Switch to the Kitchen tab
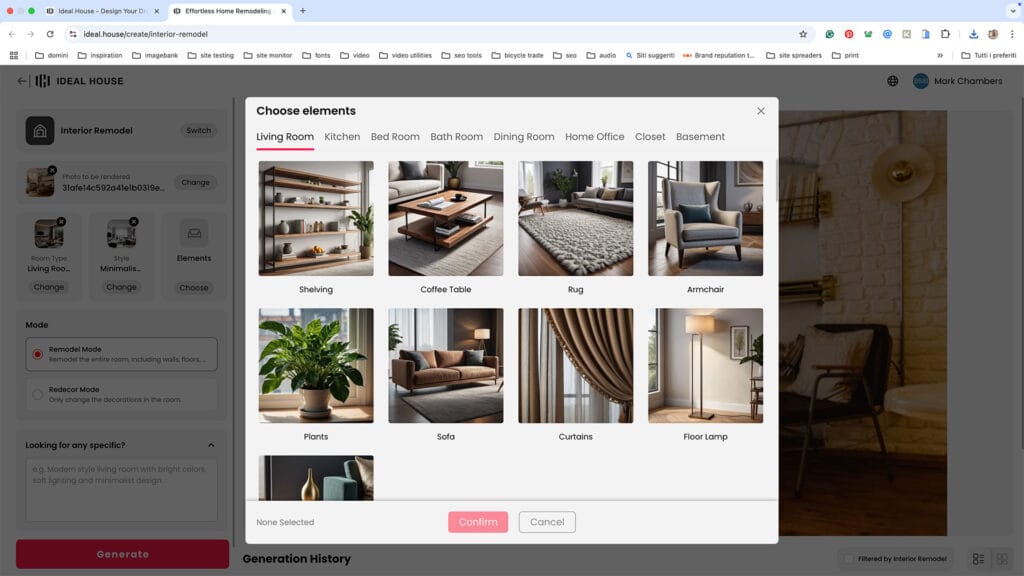Image resolution: width=1024 pixels, height=576 pixels. (x=342, y=137)
